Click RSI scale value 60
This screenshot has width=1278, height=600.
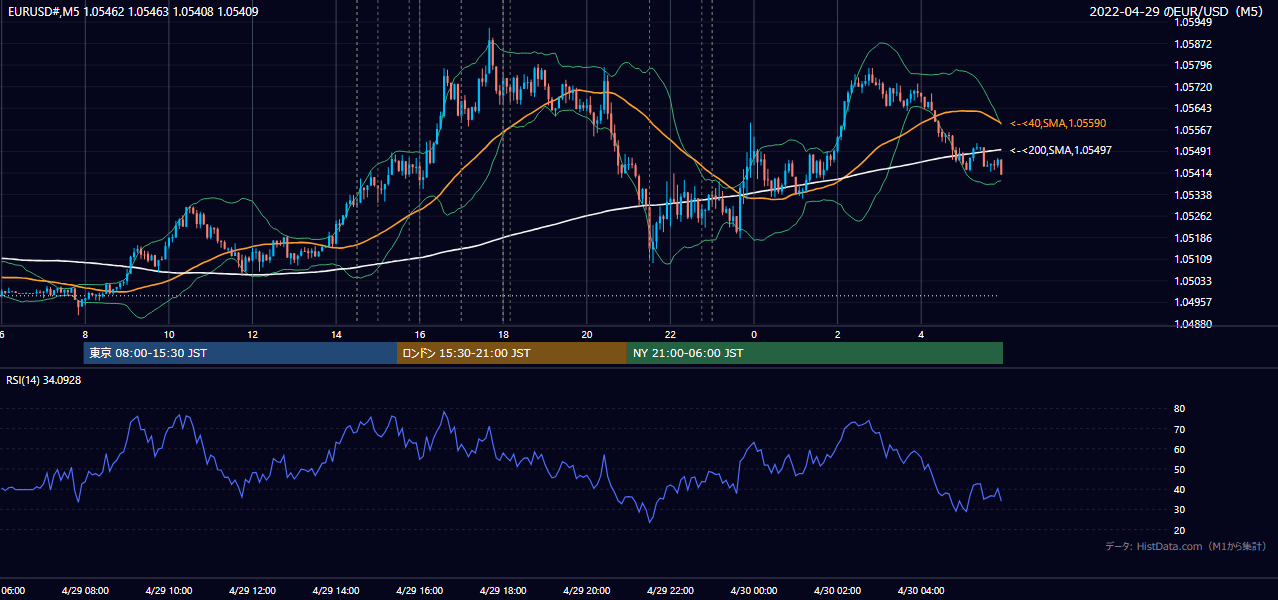point(1179,450)
